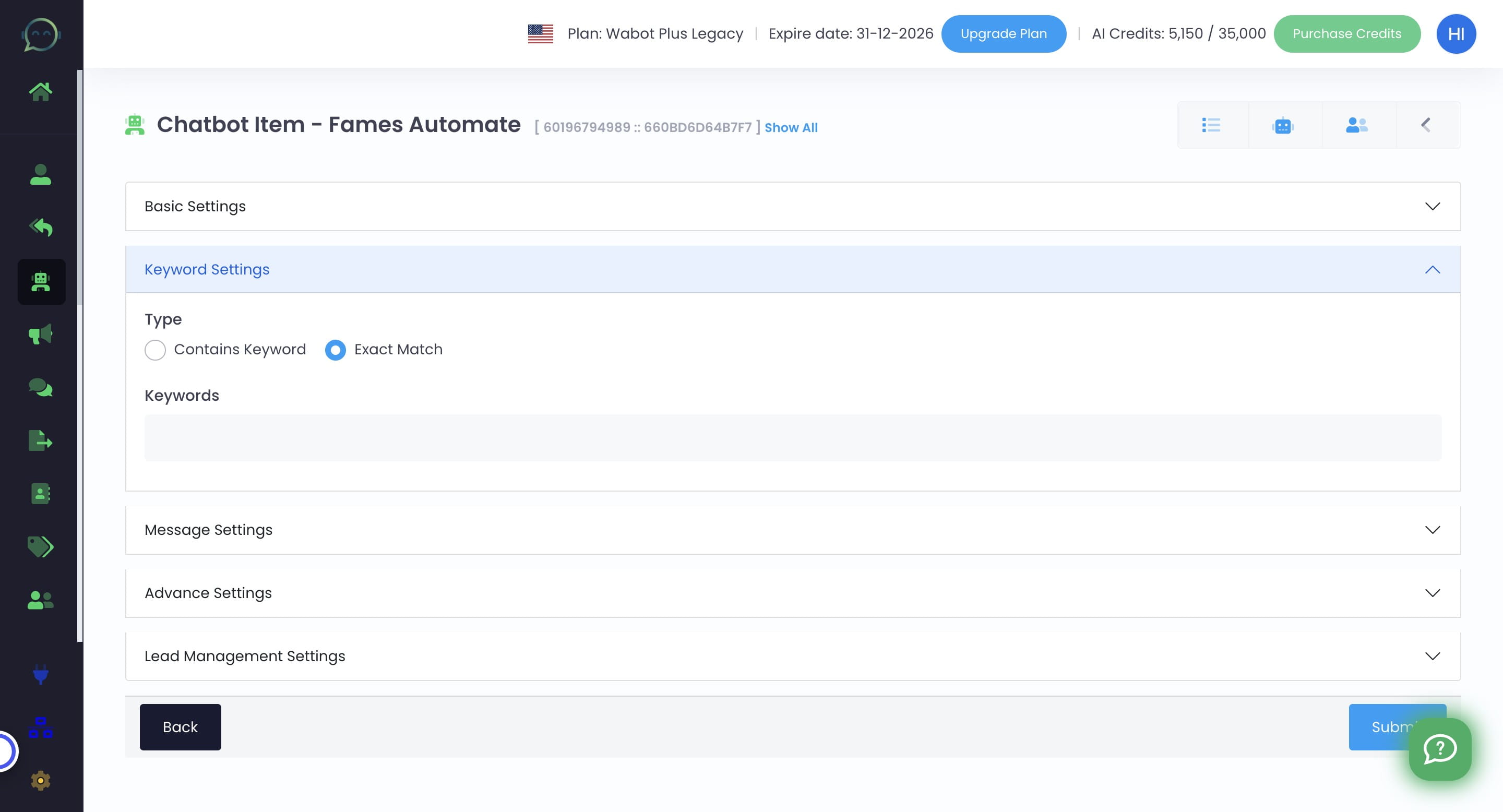The height and width of the screenshot is (812, 1503).
Task: Click the list view icon in header
Action: tap(1211, 125)
